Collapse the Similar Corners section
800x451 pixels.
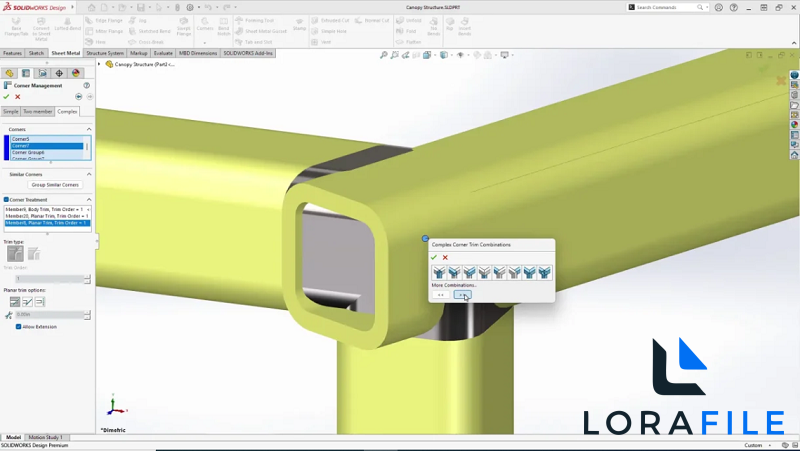tap(89, 174)
